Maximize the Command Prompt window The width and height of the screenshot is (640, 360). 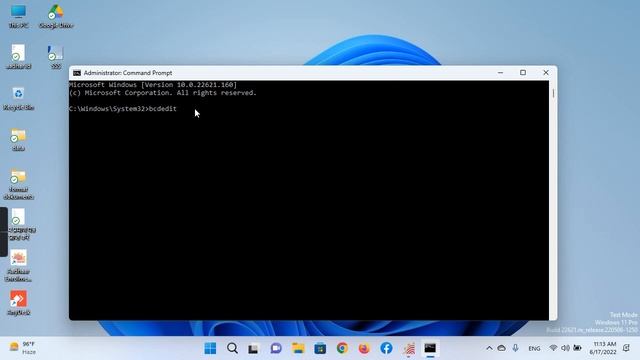523,73
